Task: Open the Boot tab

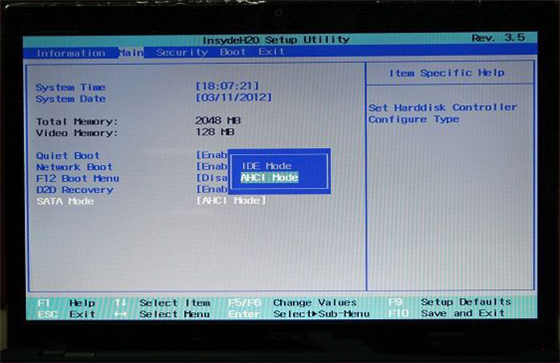Action: [x=233, y=52]
